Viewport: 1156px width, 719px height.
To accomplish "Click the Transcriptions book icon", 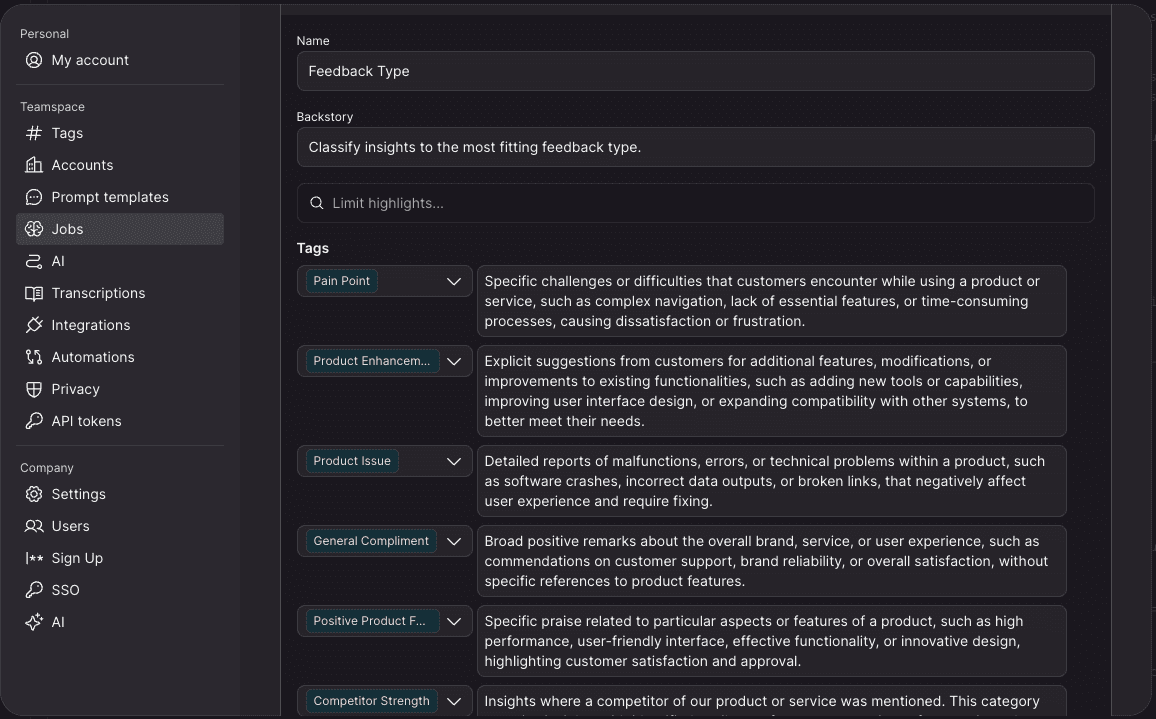I will (x=34, y=293).
